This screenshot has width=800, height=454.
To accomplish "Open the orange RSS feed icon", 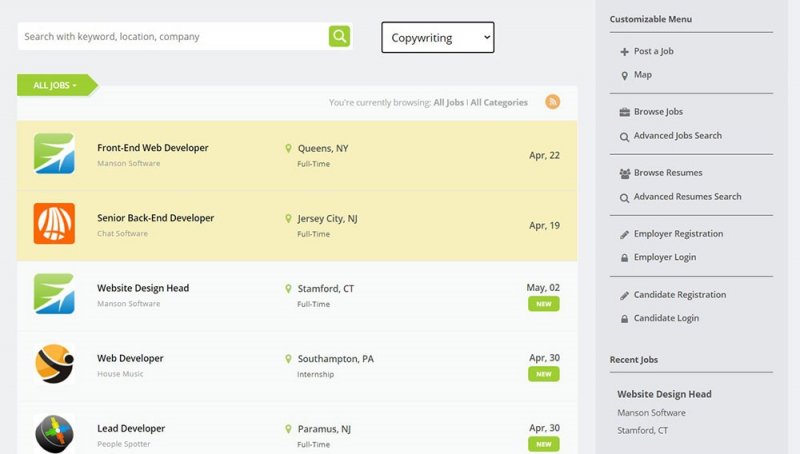I will pos(552,102).
